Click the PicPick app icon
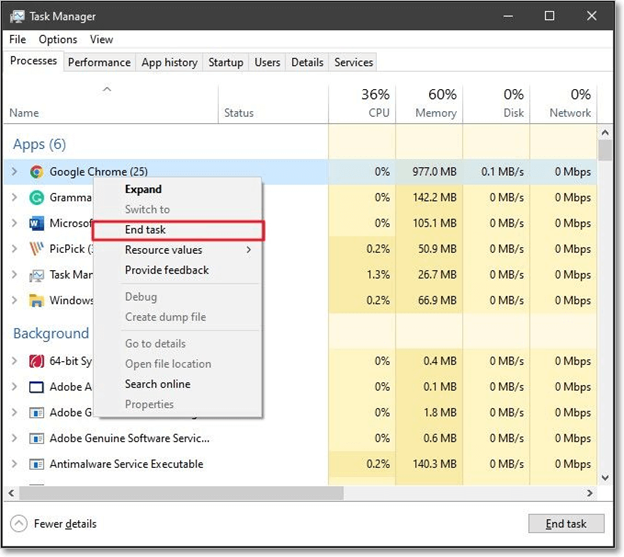 [x=37, y=249]
